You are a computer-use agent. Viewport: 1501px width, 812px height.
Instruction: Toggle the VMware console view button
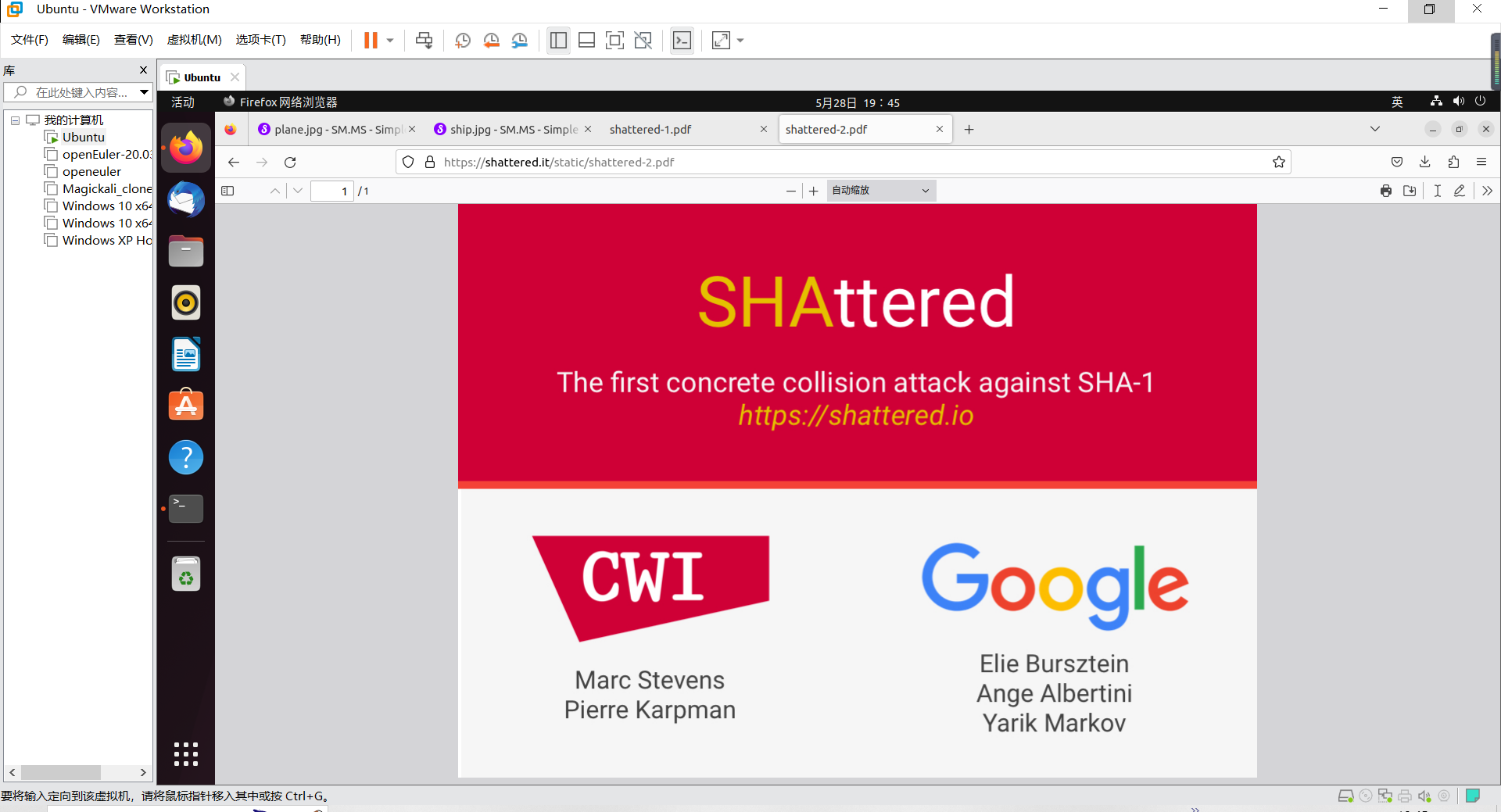[x=682, y=41]
